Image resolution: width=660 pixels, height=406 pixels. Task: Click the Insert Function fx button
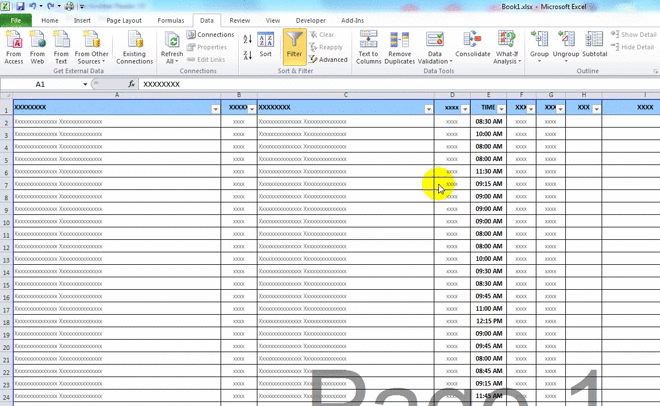click(x=131, y=84)
